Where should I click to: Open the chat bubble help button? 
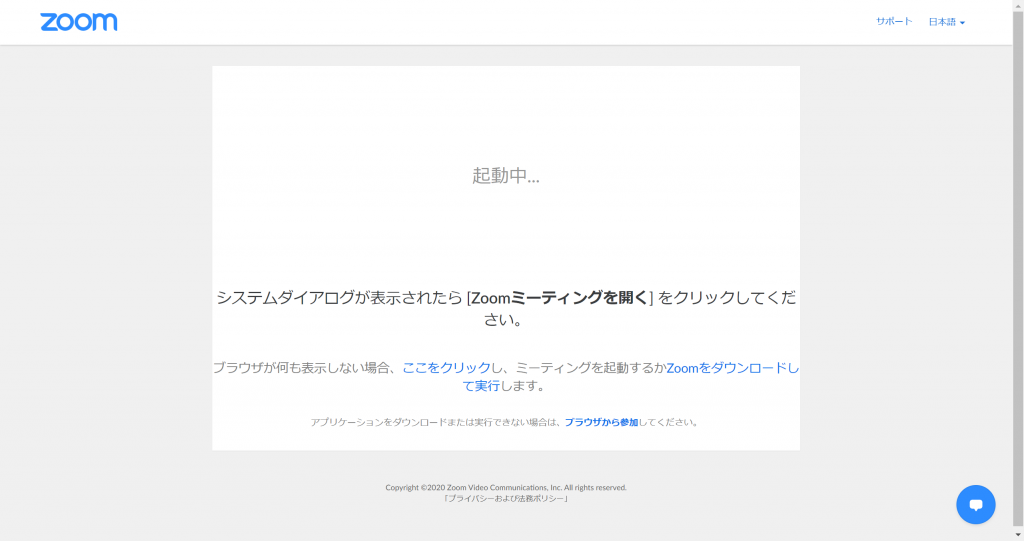pyautogui.click(x=976, y=504)
